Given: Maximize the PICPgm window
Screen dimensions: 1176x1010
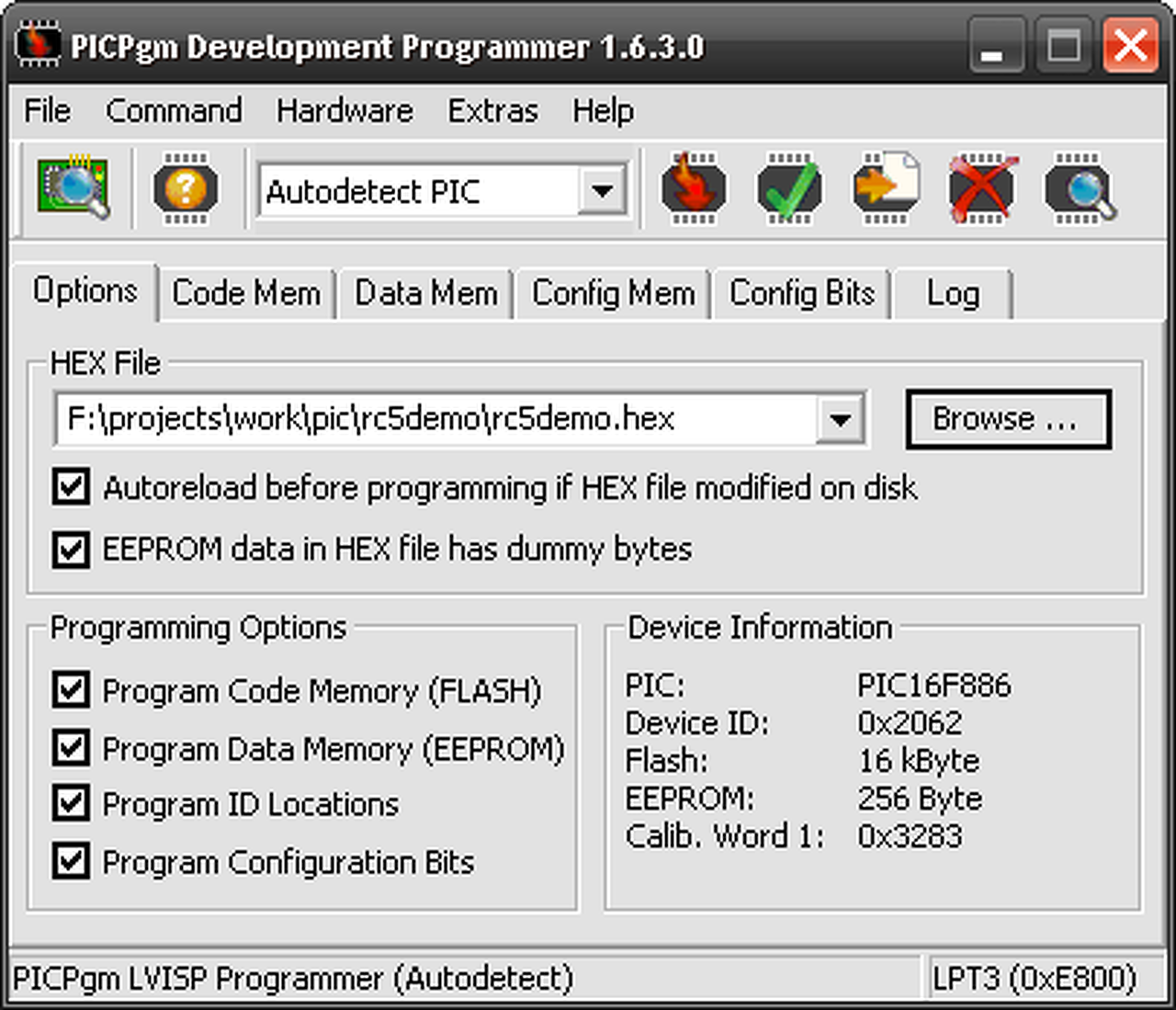Looking at the screenshot, I should click(x=1063, y=46).
